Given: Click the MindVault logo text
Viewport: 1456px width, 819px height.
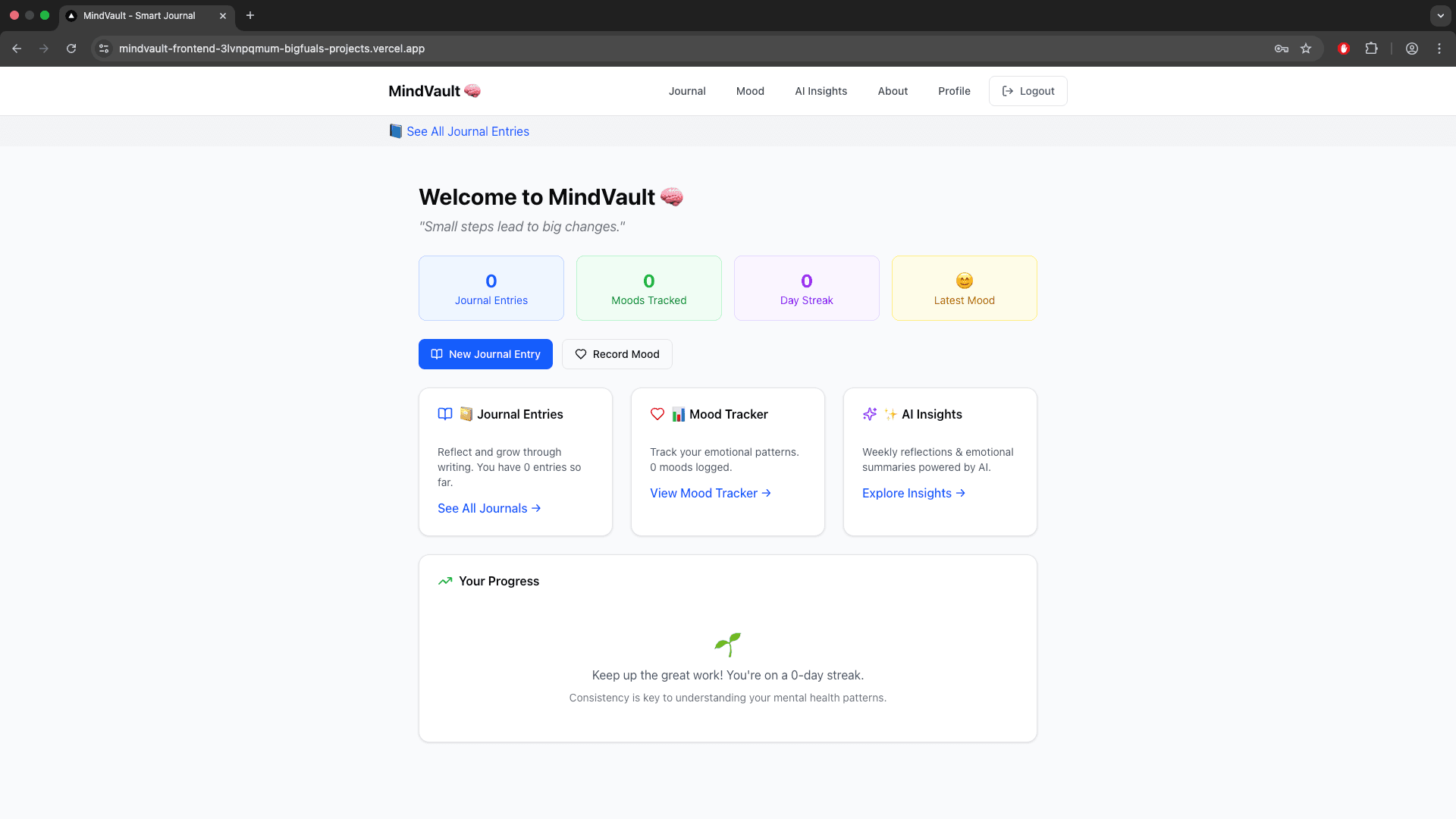Looking at the screenshot, I should coord(424,91).
